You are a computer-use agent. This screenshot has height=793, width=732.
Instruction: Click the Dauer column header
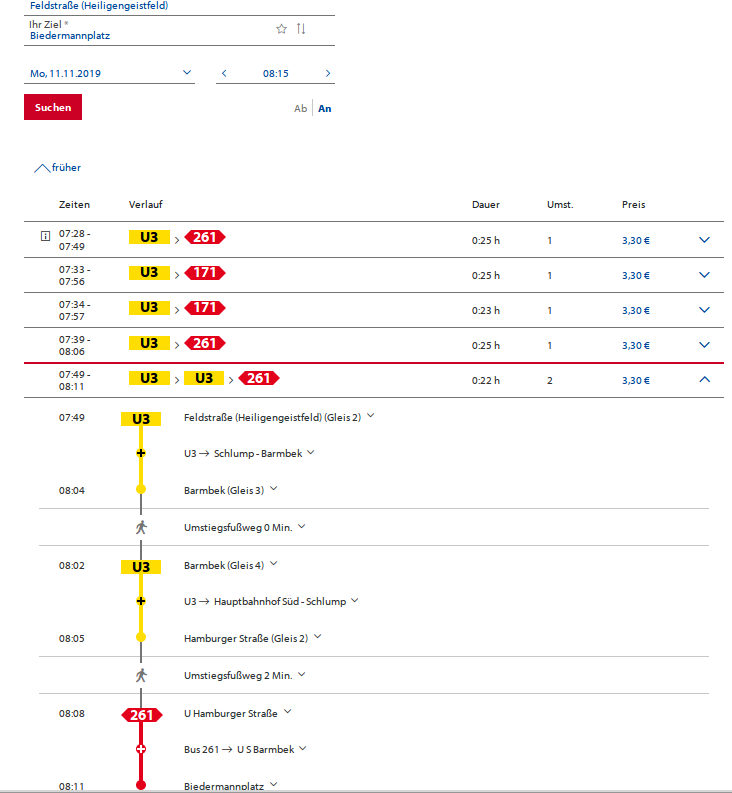(486, 205)
